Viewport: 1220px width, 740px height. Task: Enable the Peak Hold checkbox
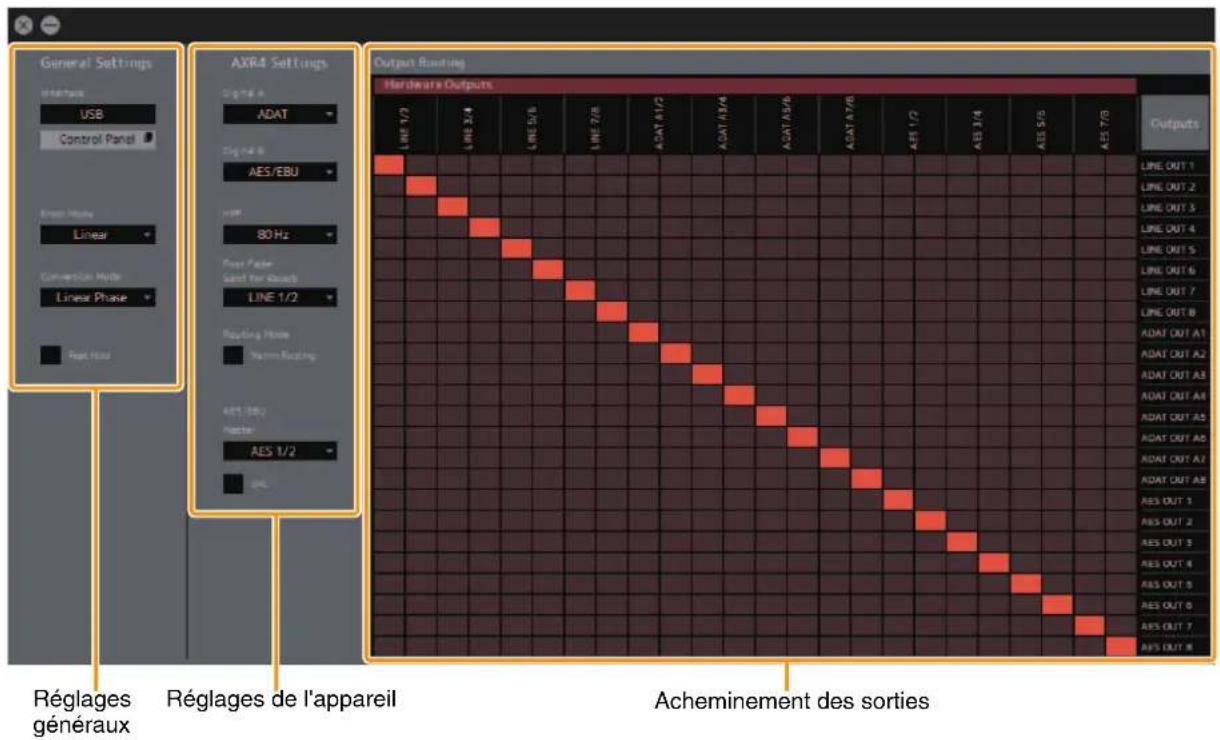coord(51,355)
